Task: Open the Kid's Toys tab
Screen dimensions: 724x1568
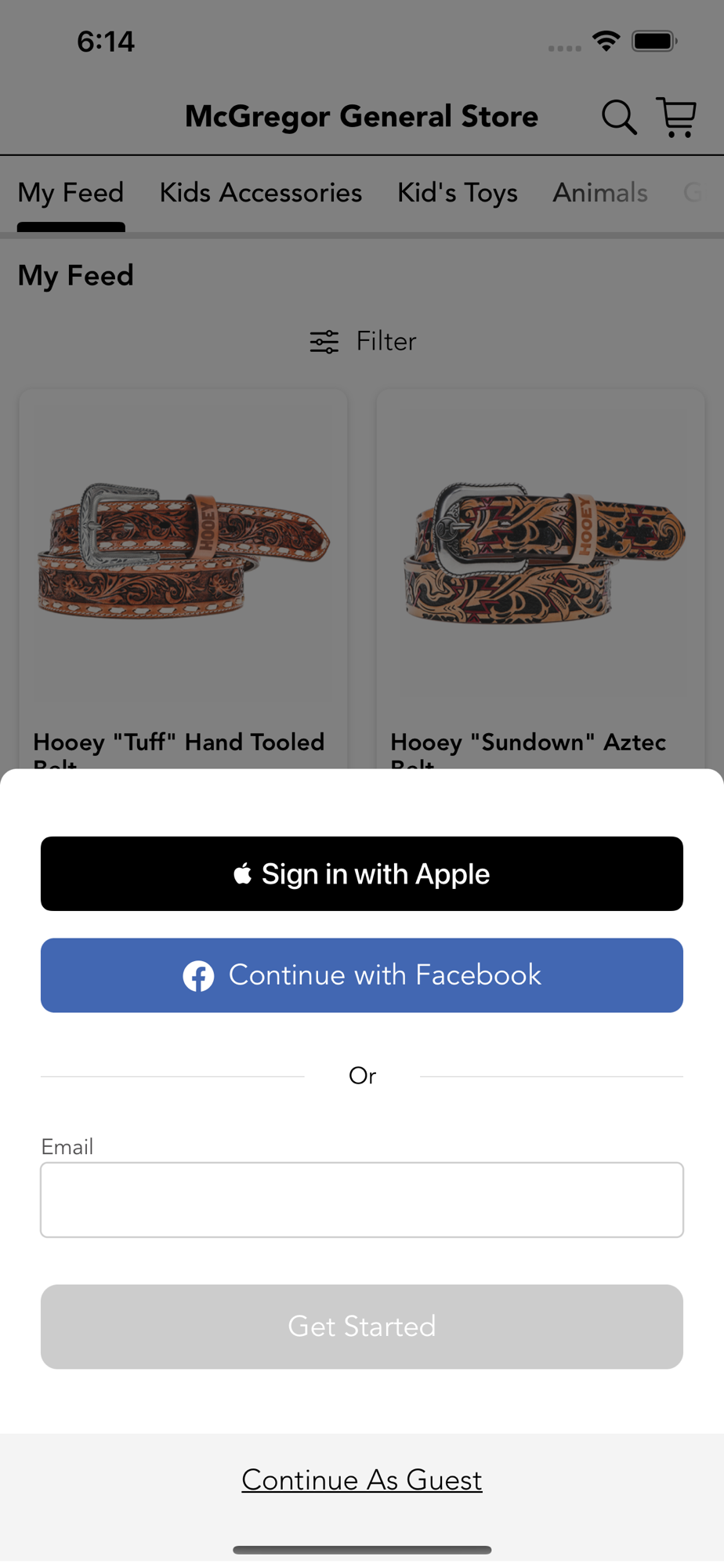Action: [x=458, y=193]
